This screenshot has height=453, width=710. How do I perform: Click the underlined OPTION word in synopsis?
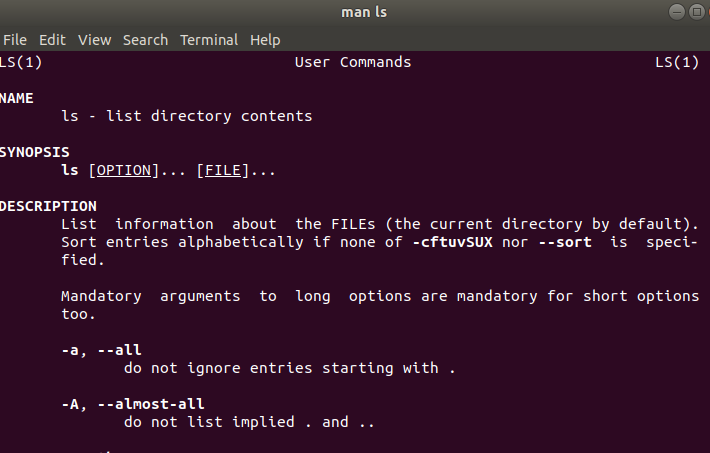(124, 170)
